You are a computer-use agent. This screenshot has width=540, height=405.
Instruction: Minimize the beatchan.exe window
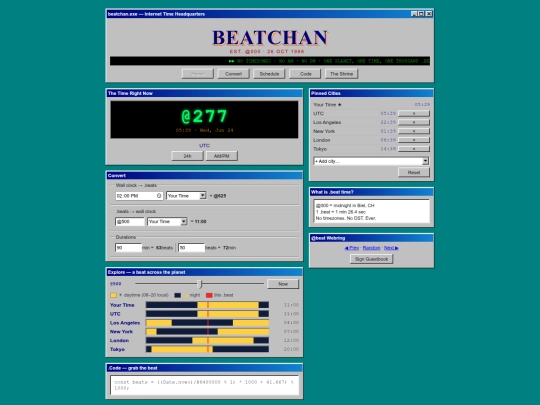tap(414, 14)
